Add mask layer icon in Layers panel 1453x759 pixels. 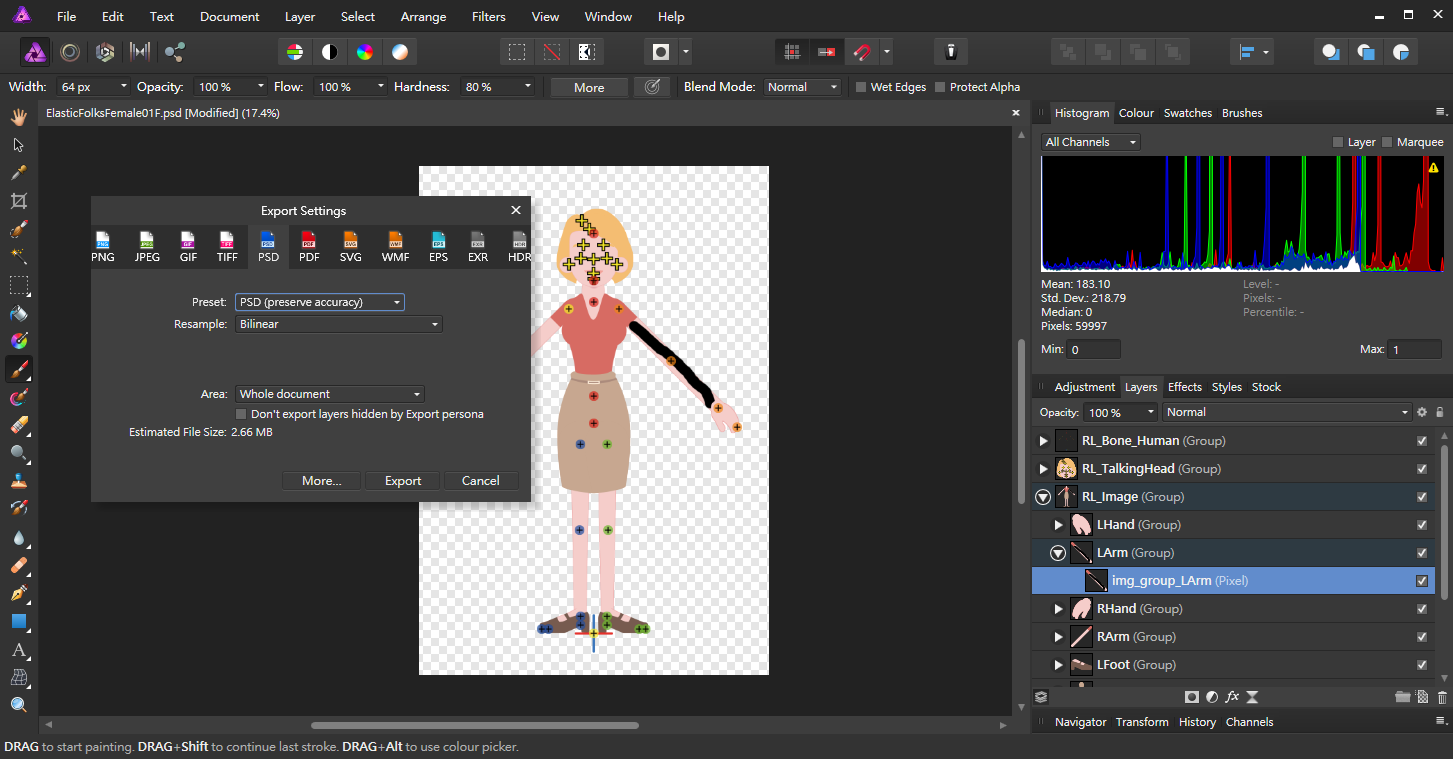[1192, 696]
